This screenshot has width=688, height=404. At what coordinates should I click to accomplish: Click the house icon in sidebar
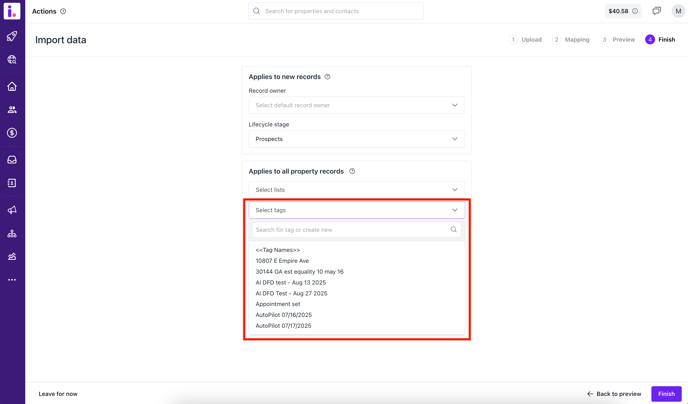12,87
